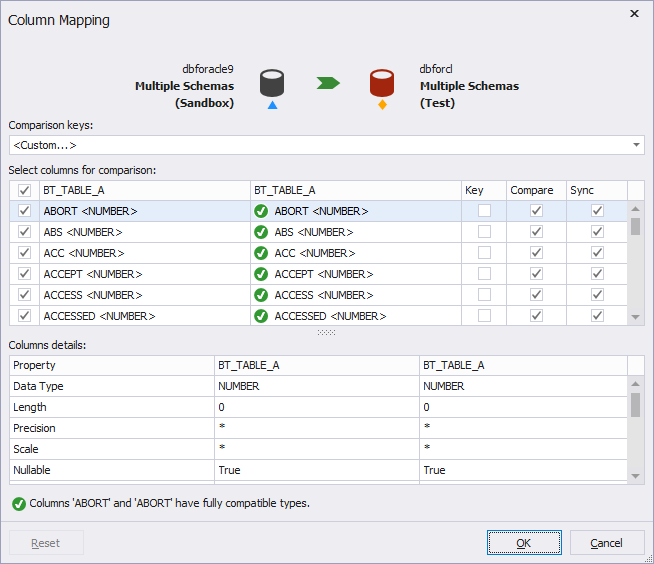Click the columns list scrollbar down arrow
654x564 pixels.
pos(636,317)
